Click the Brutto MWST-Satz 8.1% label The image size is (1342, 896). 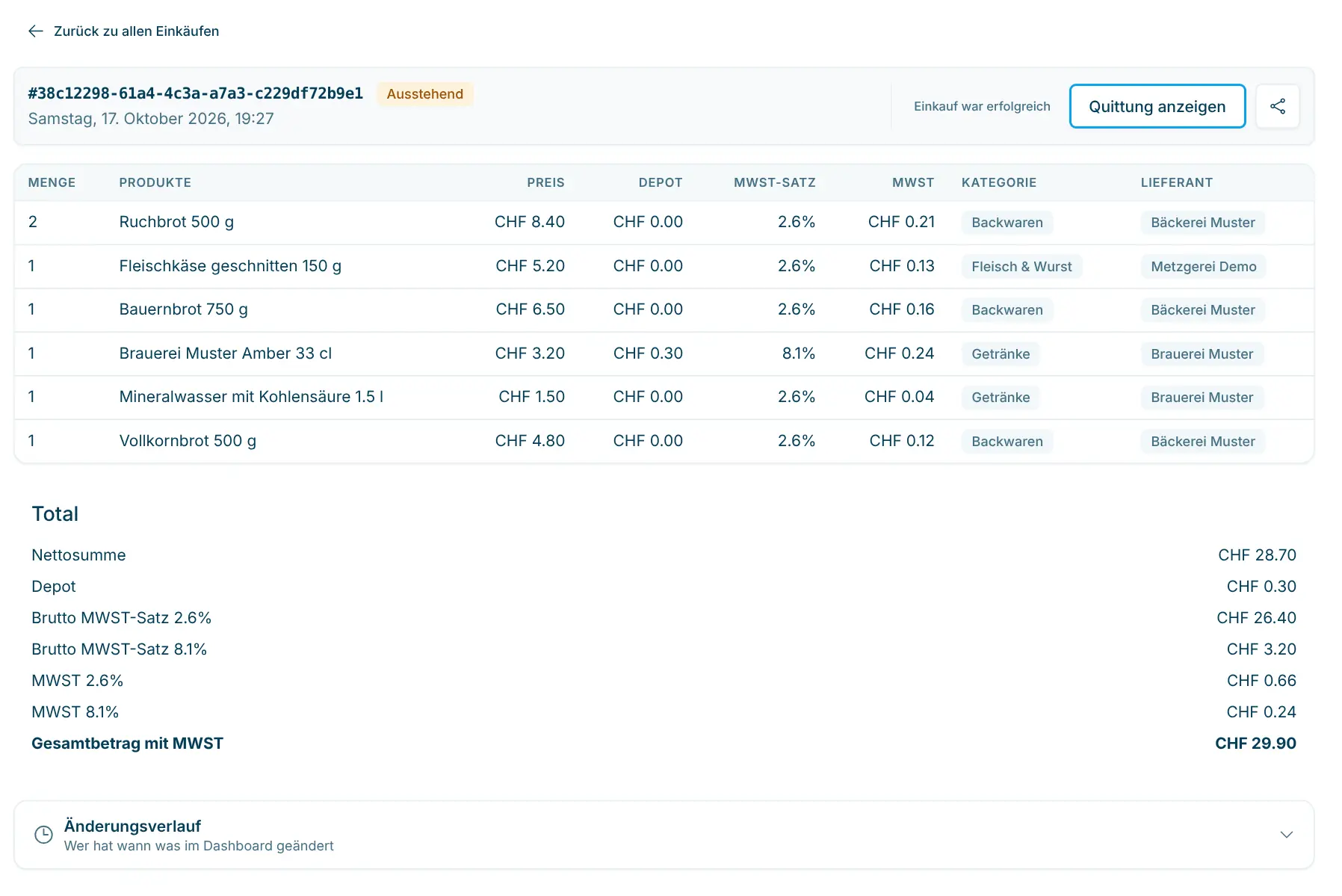[119, 649]
